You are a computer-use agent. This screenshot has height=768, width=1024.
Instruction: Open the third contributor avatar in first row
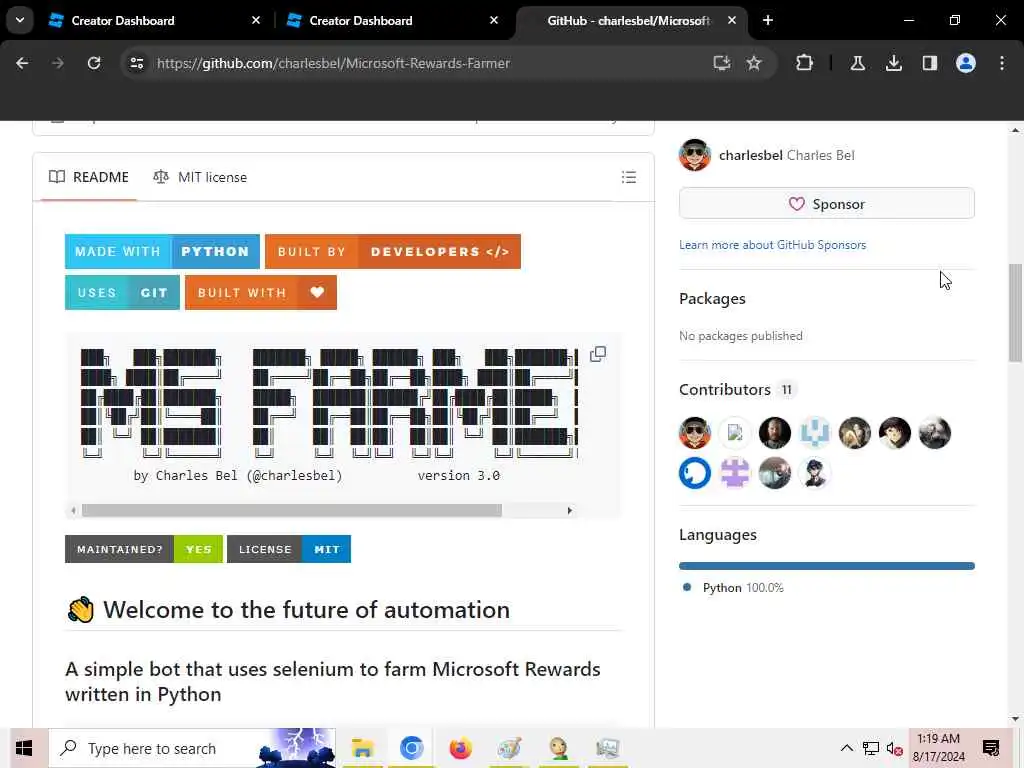click(x=775, y=433)
